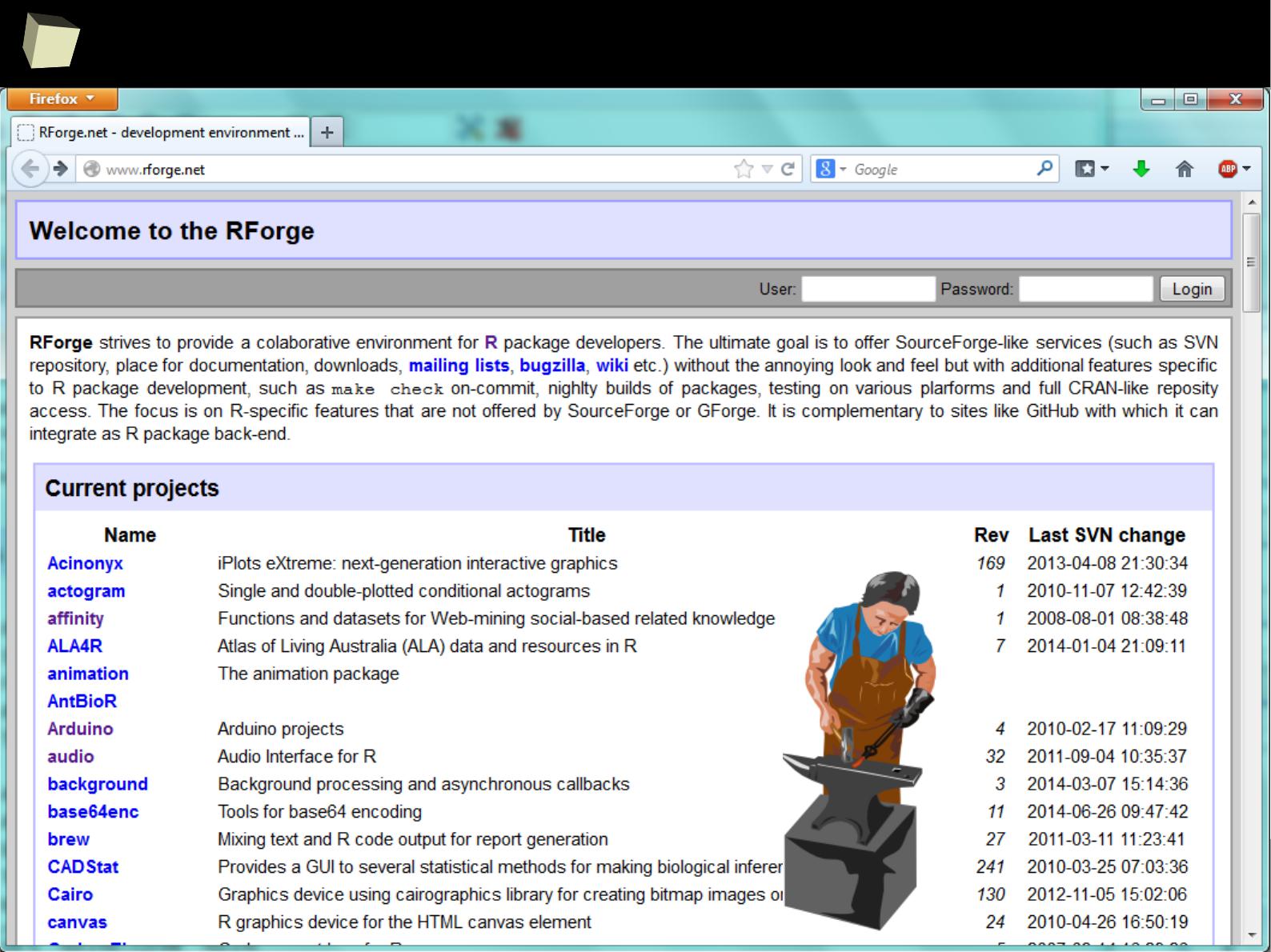Click the site identity globe icon

pos(92,169)
